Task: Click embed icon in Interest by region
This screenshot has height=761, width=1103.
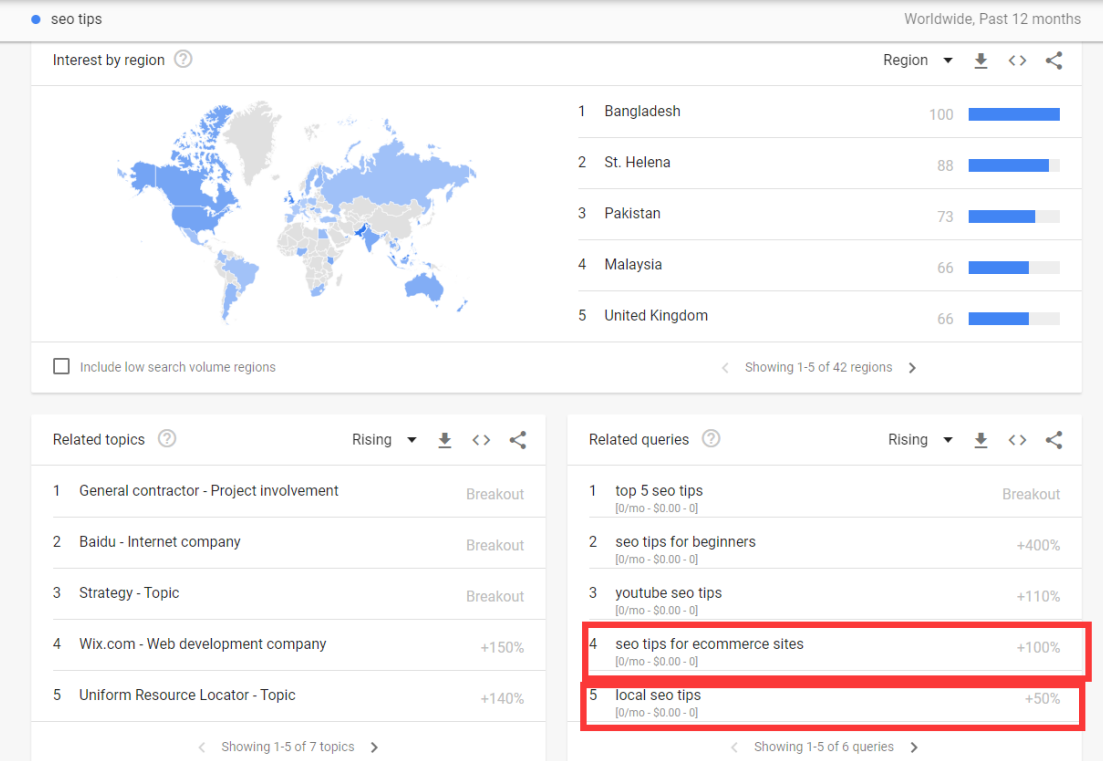Action: (1017, 61)
